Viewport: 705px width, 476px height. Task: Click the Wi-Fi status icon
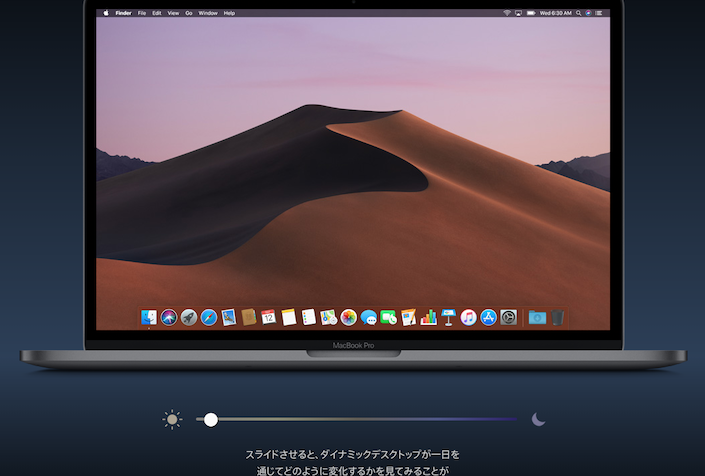point(507,13)
